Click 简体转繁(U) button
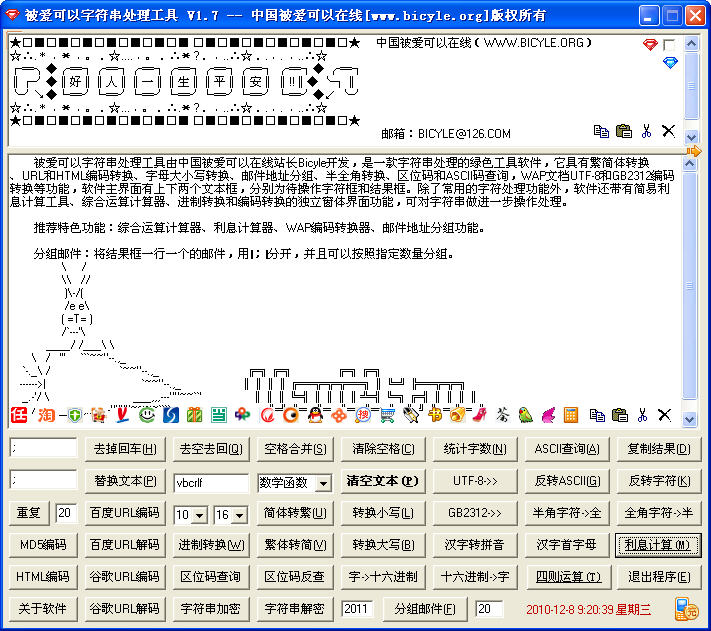Screen dimensions: 711x631 coord(295,513)
